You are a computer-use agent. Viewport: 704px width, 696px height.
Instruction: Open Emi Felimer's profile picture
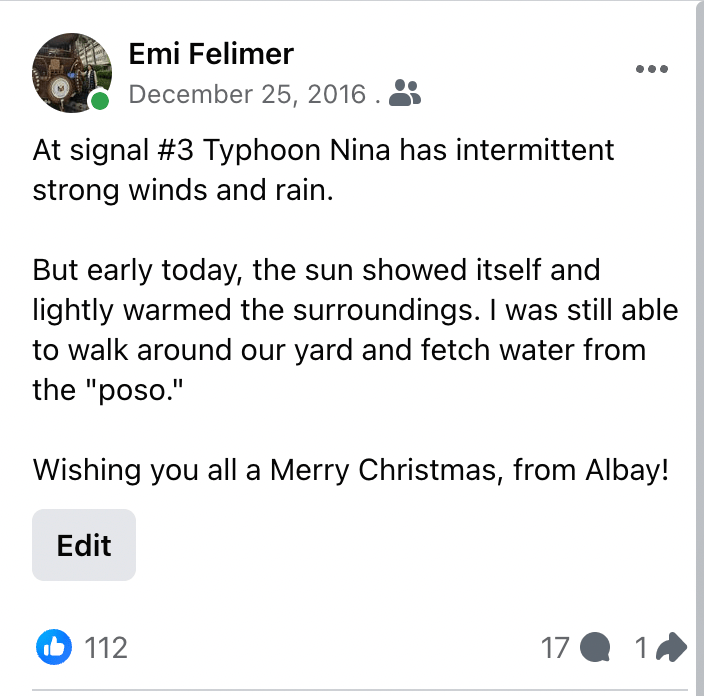click(71, 71)
